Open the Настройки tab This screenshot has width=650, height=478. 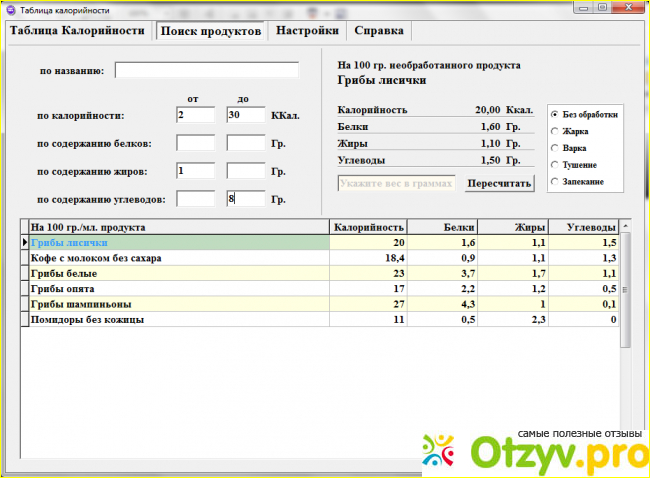(x=307, y=30)
